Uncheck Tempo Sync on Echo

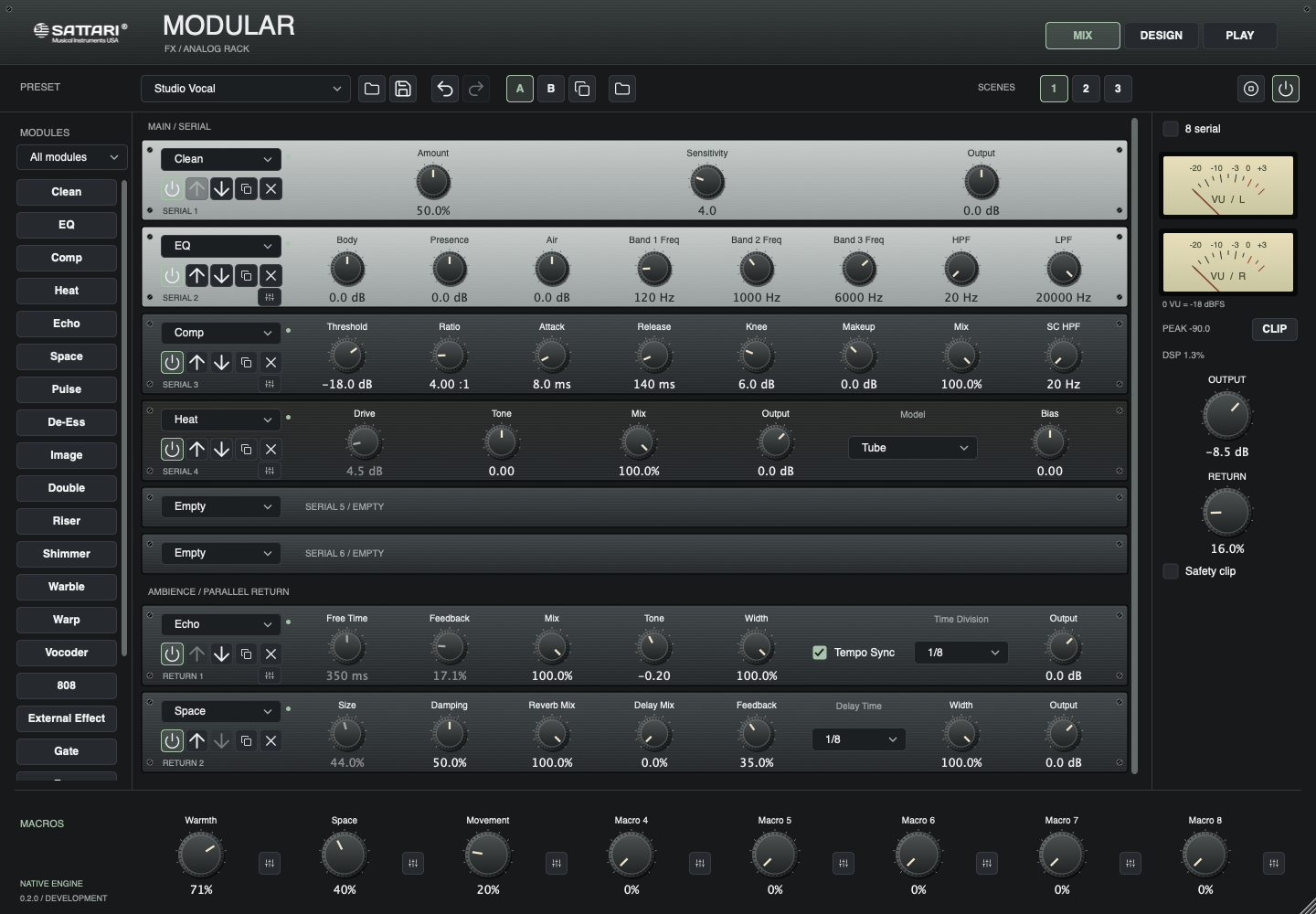(x=820, y=653)
